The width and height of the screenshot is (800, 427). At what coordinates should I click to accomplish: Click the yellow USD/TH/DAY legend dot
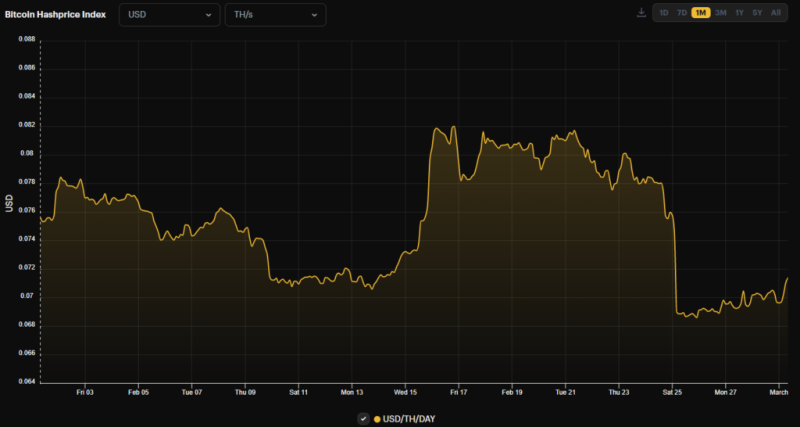pos(377,418)
